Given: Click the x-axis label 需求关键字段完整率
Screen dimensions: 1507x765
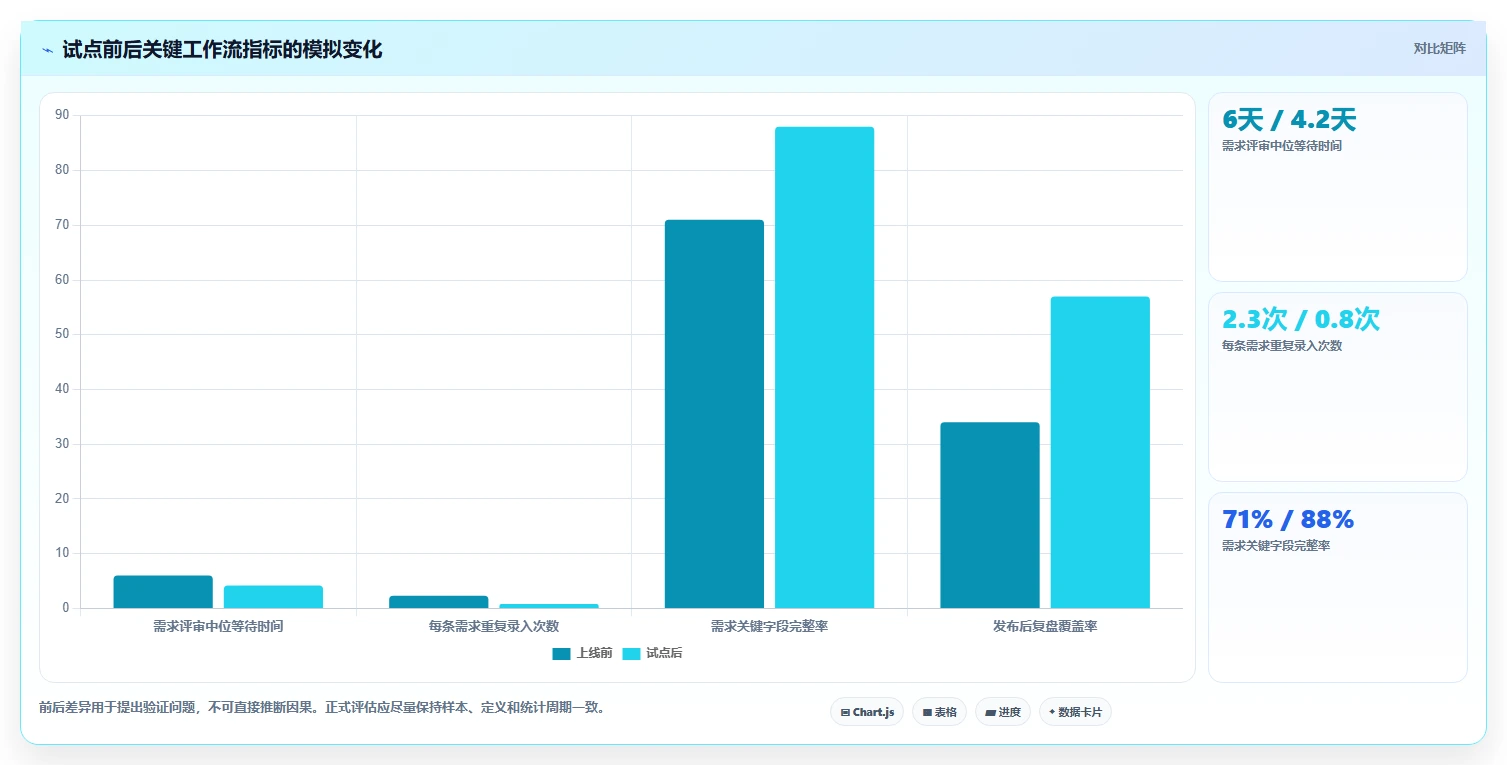Looking at the screenshot, I should [769, 627].
